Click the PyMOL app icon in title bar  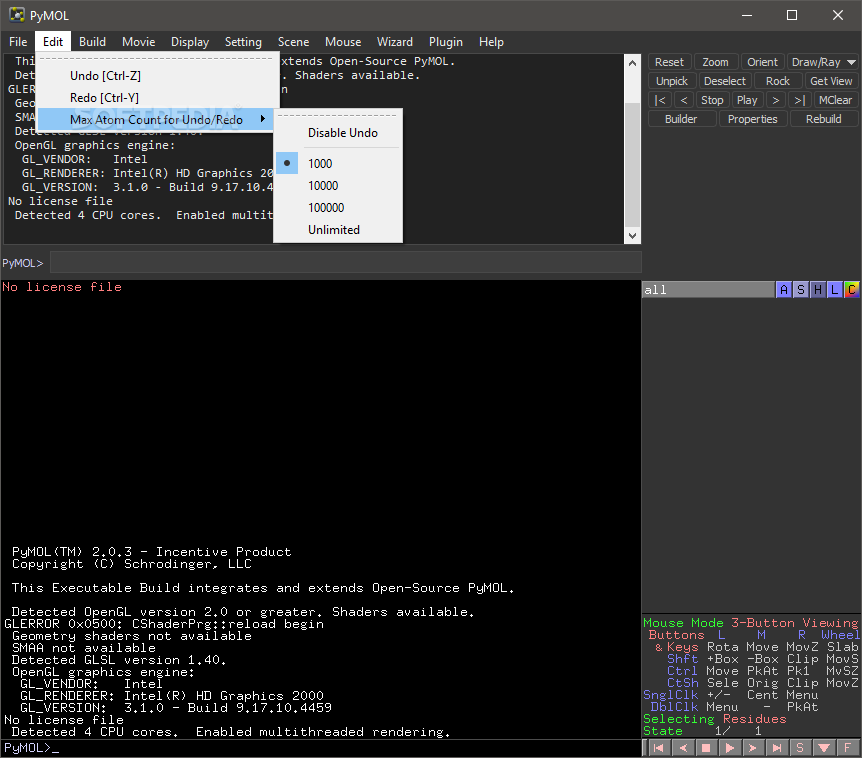[16, 15]
